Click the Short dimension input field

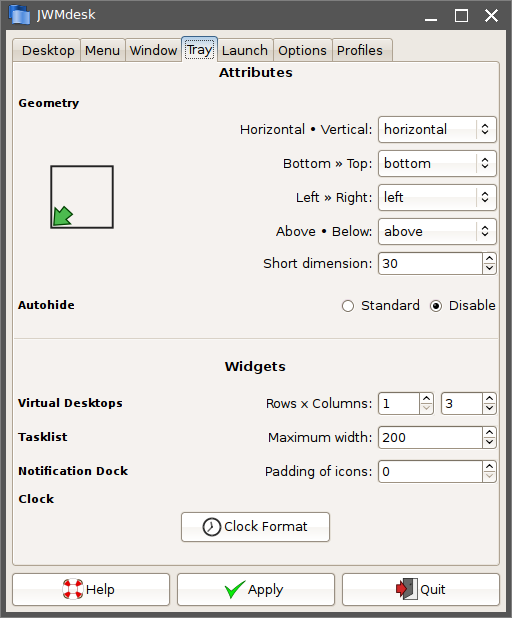tap(430, 263)
